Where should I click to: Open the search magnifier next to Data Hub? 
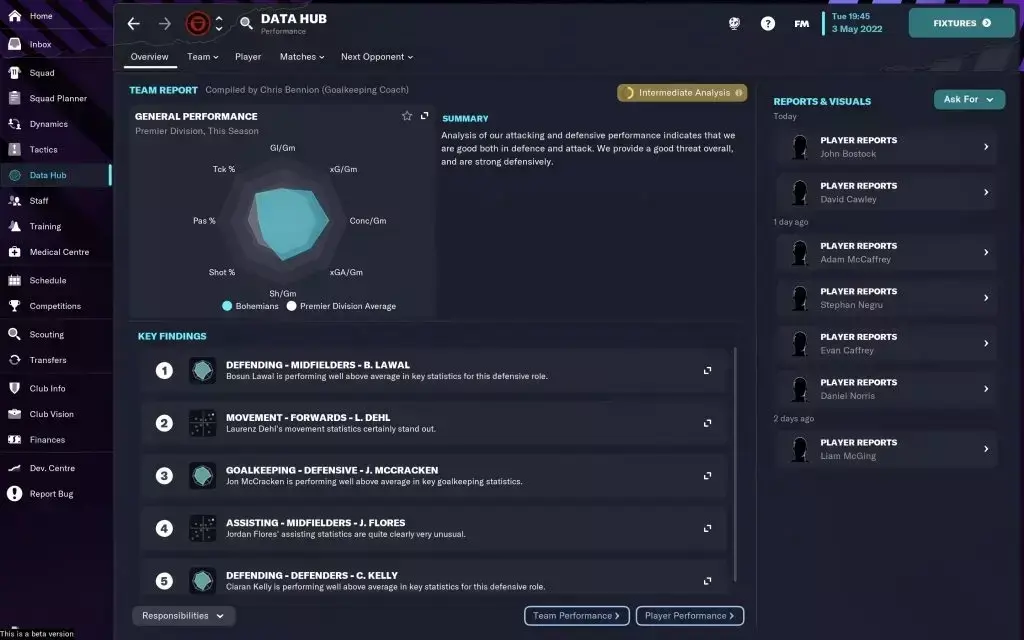click(x=246, y=24)
